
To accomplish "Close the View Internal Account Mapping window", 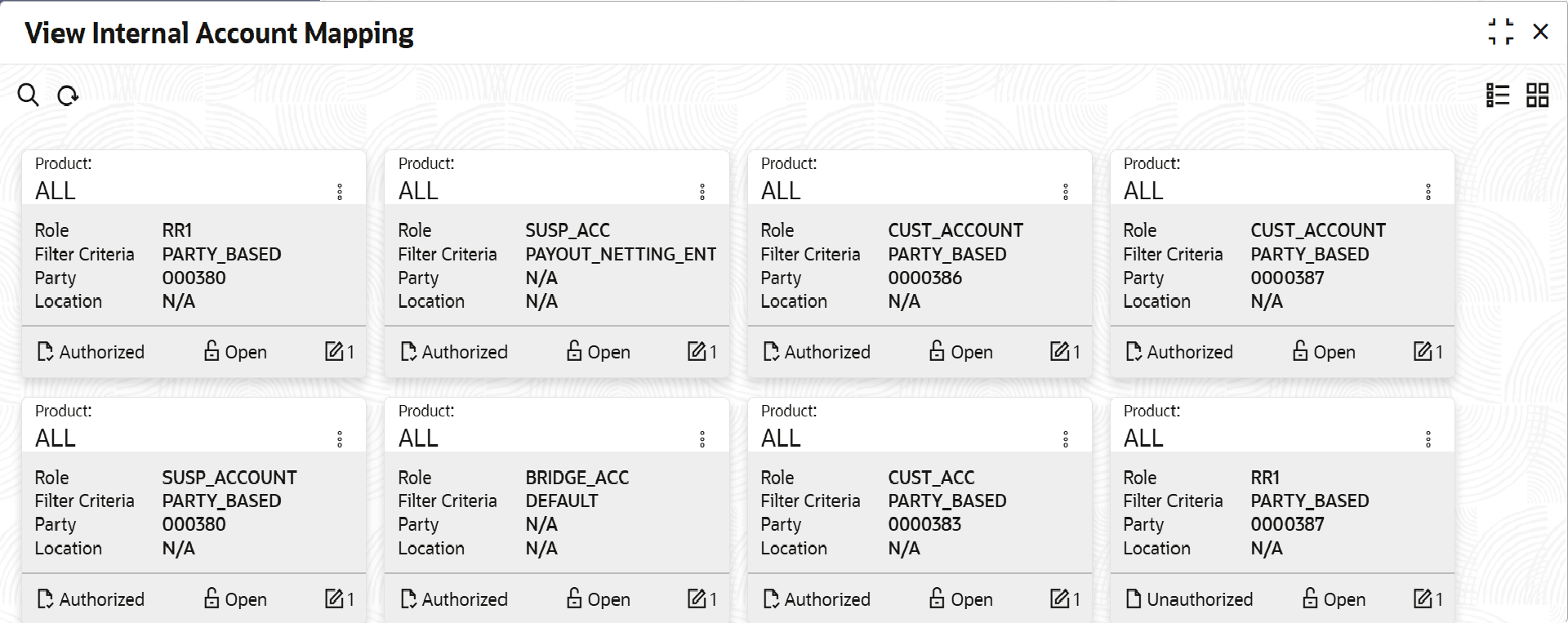I will [1540, 32].
